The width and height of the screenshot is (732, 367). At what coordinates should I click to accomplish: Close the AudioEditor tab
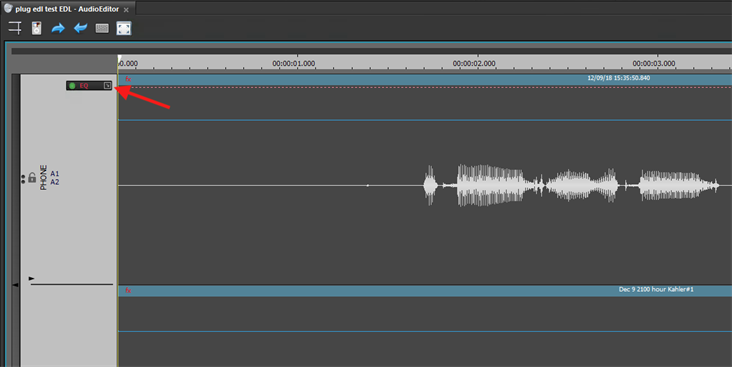coord(126,10)
